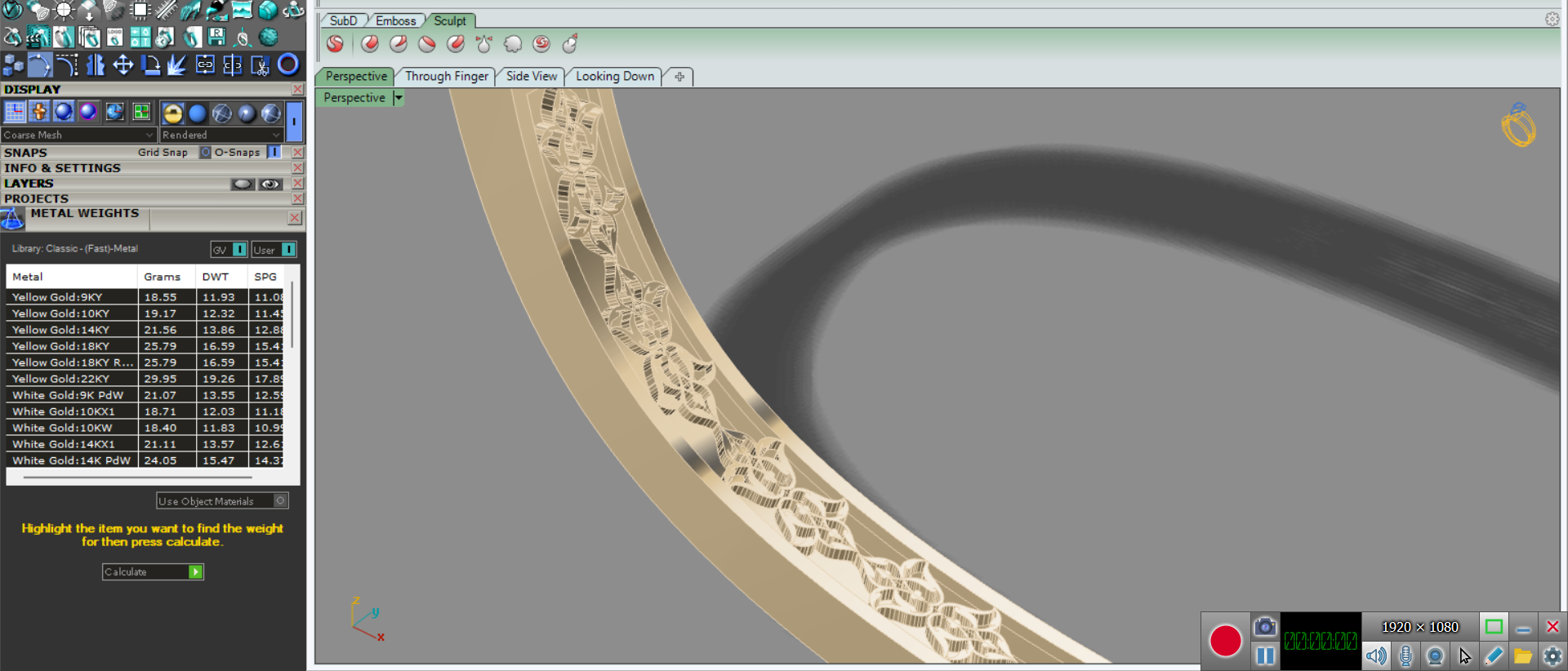1568x671 pixels.
Task: Toggle layer visibility eye icon in Layers
Action: click(x=269, y=184)
